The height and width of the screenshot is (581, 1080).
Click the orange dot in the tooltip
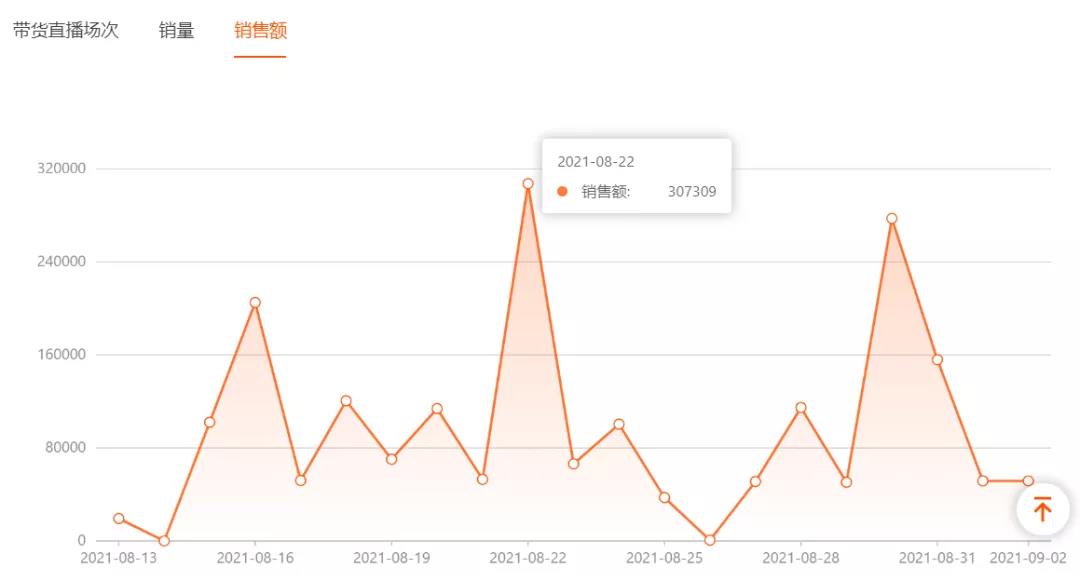coord(562,192)
